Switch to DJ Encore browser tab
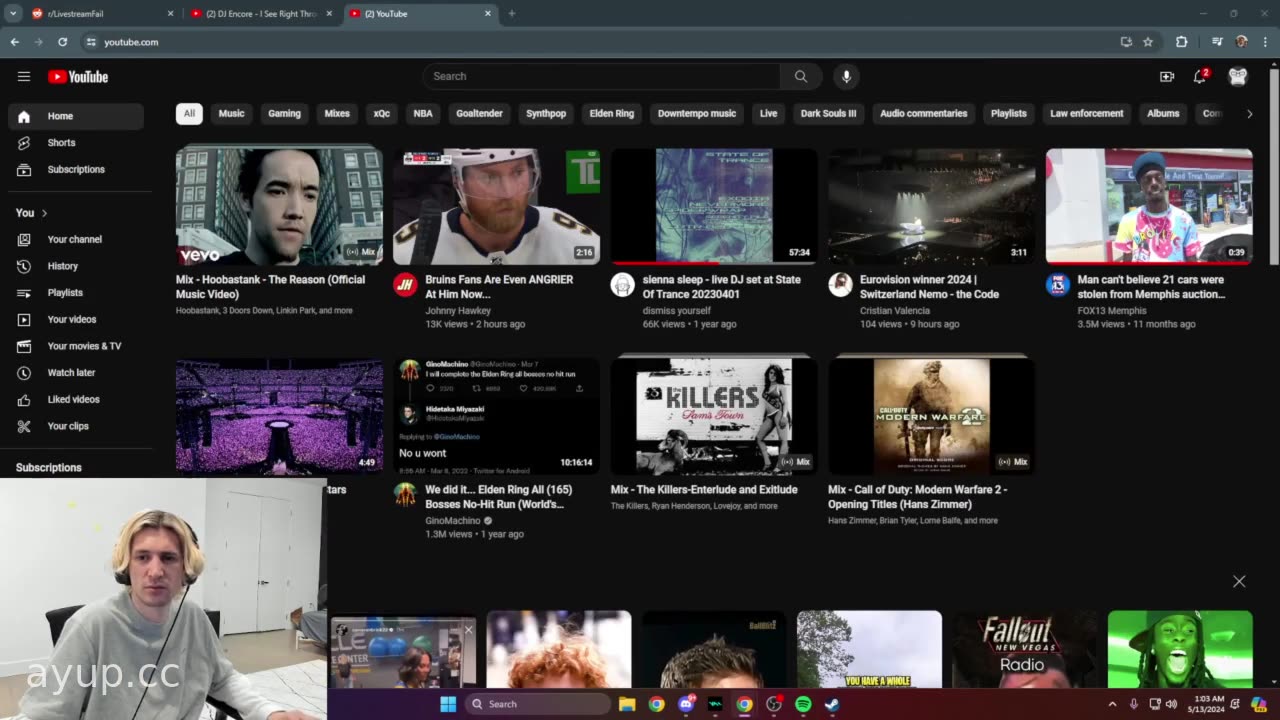This screenshot has width=1280, height=720. point(260,14)
